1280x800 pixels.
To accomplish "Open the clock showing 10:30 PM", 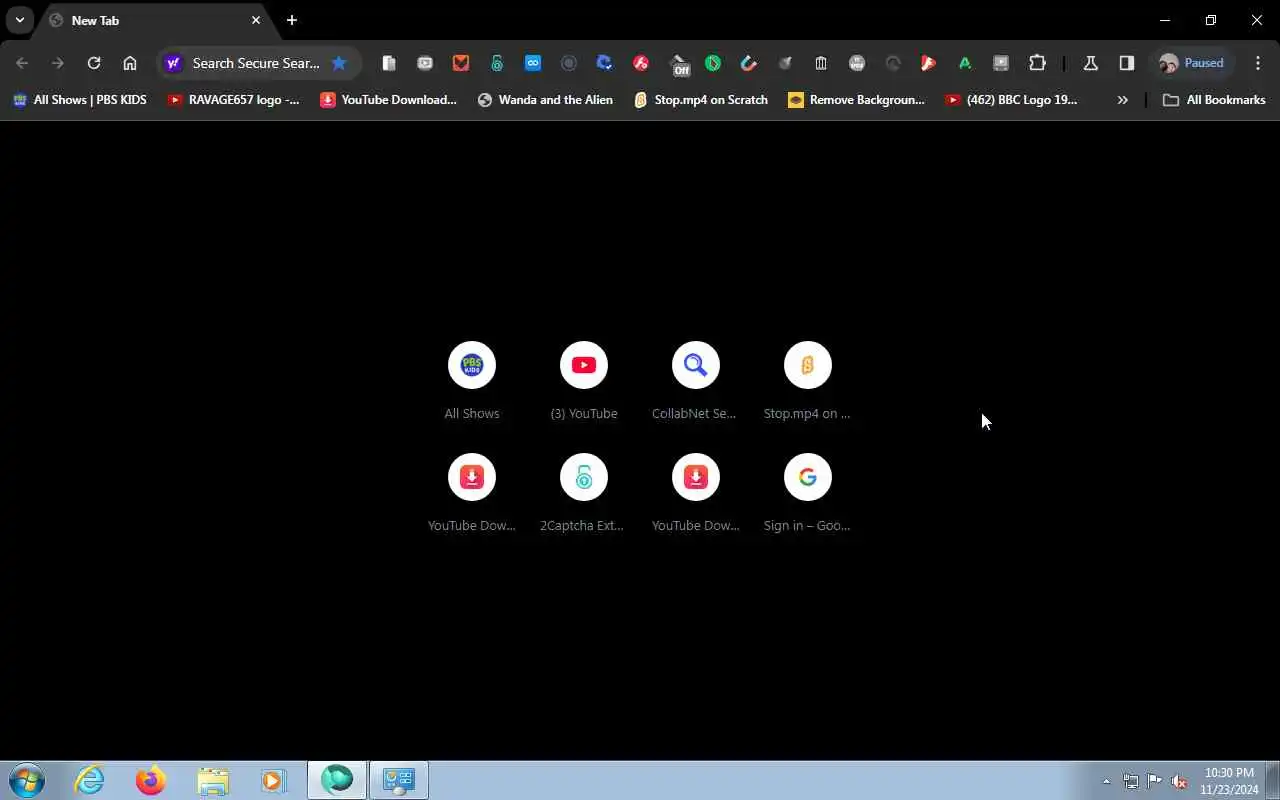I will point(1229,781).
